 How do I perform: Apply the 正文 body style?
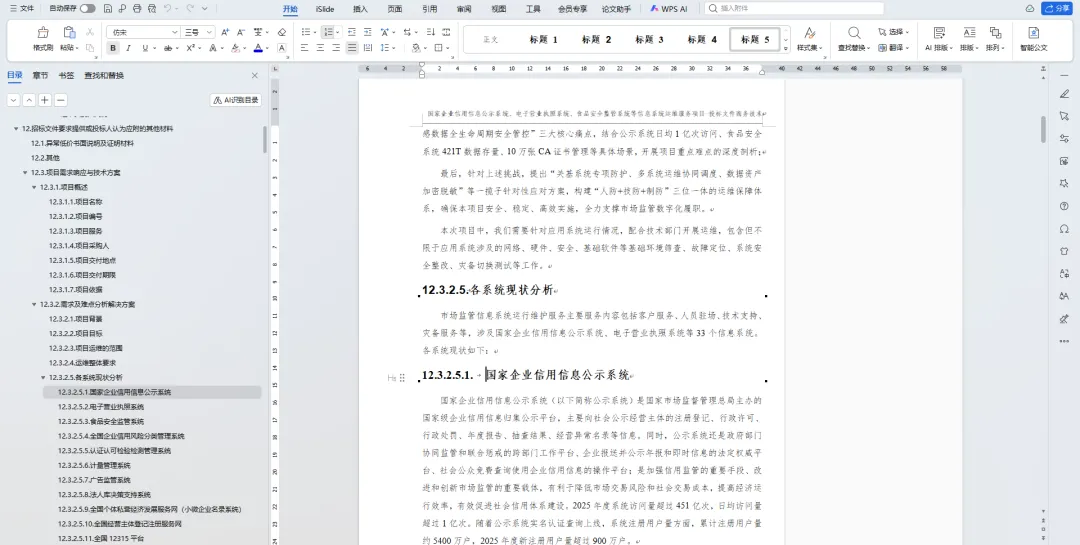click(490, 40)
